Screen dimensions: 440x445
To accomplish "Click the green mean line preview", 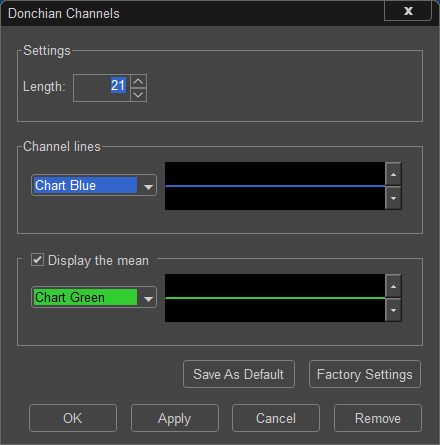I will pyautogui.click(x=275, y=298).
